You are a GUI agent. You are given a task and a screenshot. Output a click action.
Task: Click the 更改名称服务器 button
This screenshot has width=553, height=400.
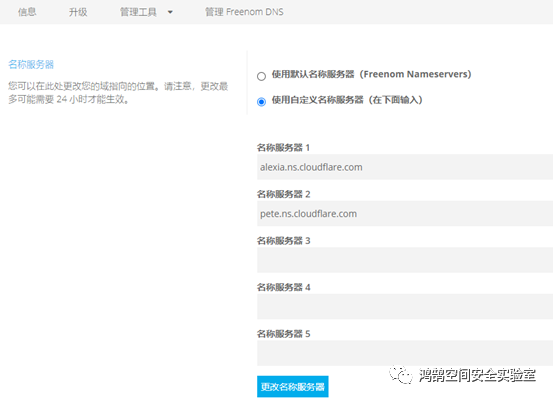tap(293, 387)
